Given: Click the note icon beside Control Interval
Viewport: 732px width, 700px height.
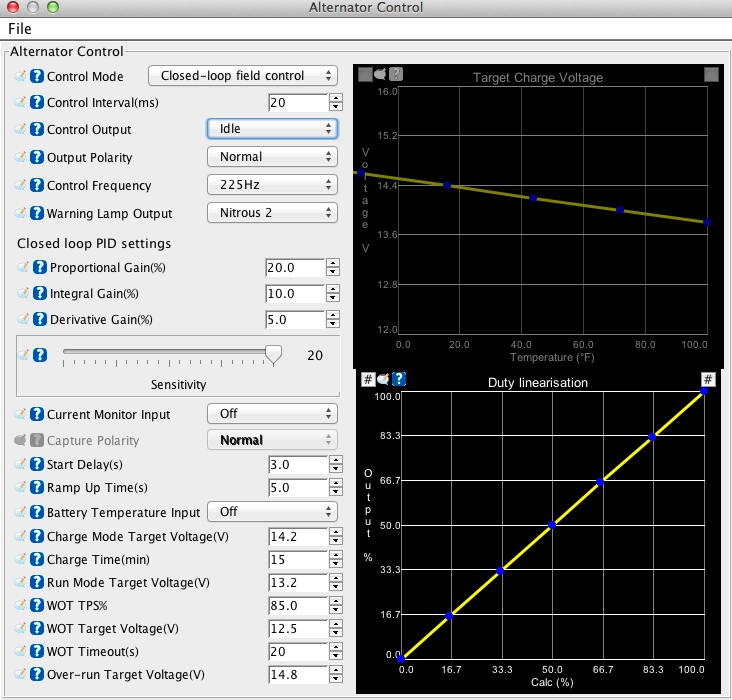Looking at the screenshot, I should (x=21, y=102).
